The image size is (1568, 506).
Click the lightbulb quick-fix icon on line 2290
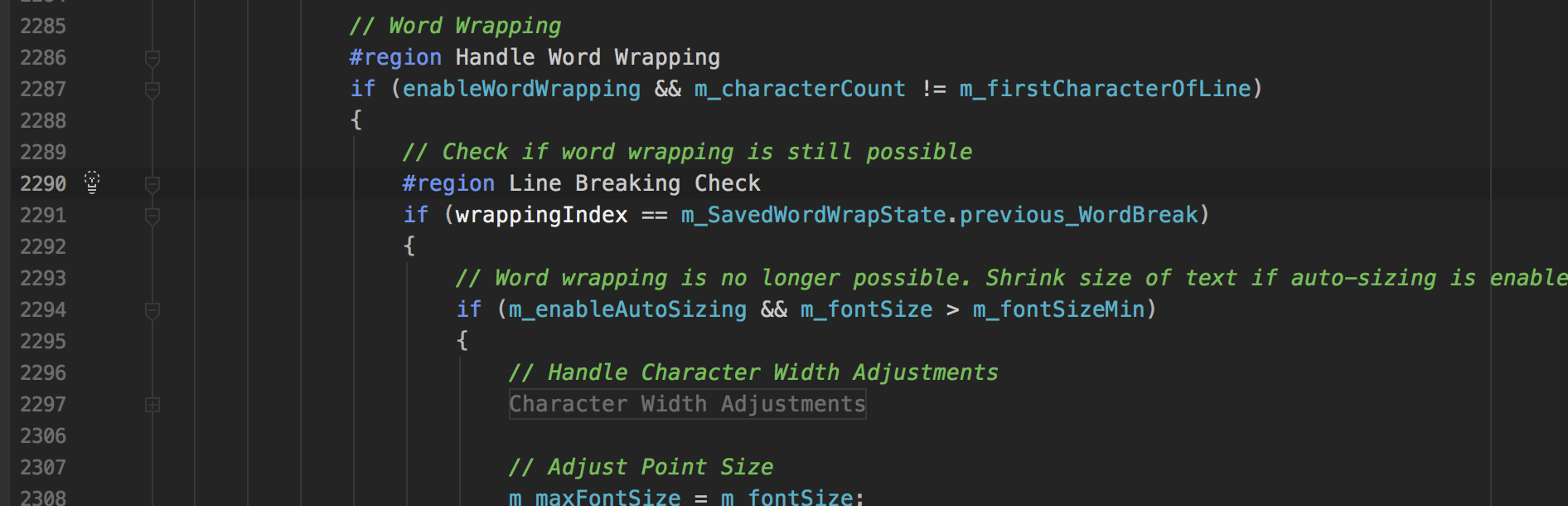pos(92,182)
